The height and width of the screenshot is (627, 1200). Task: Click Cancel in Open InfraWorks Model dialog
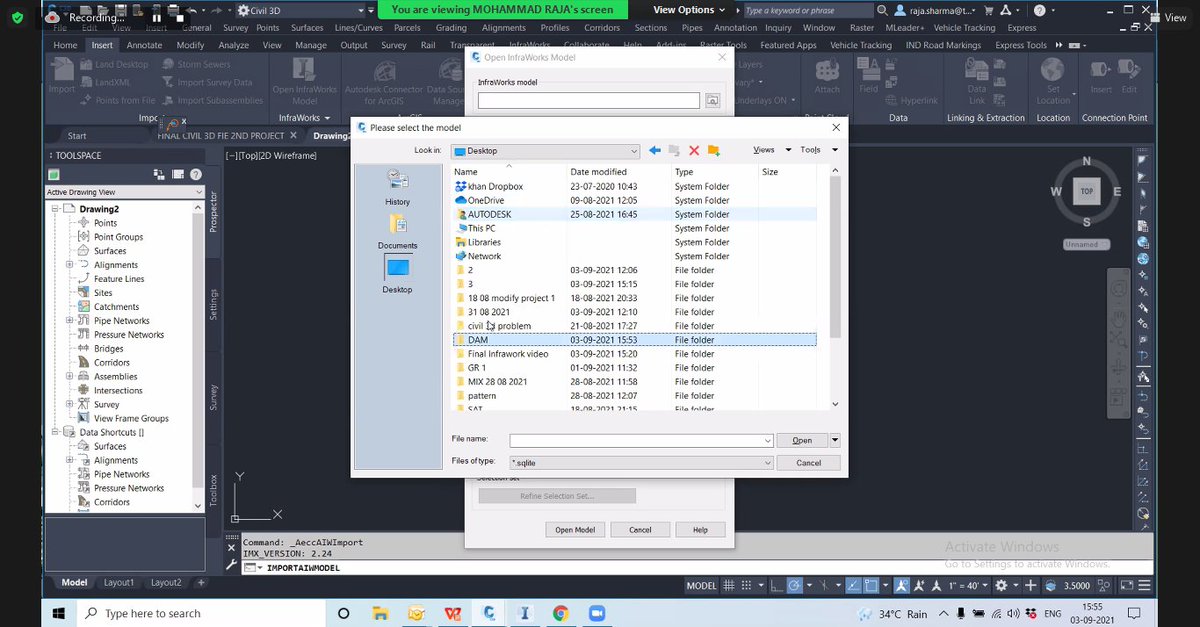tap(640, 530)
